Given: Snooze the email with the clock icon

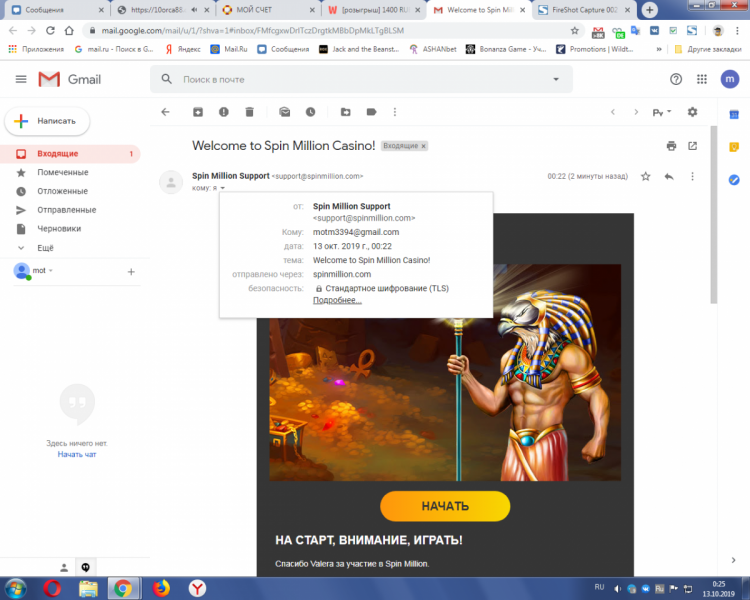Looking at the screenshot, I should pos(310,112).
